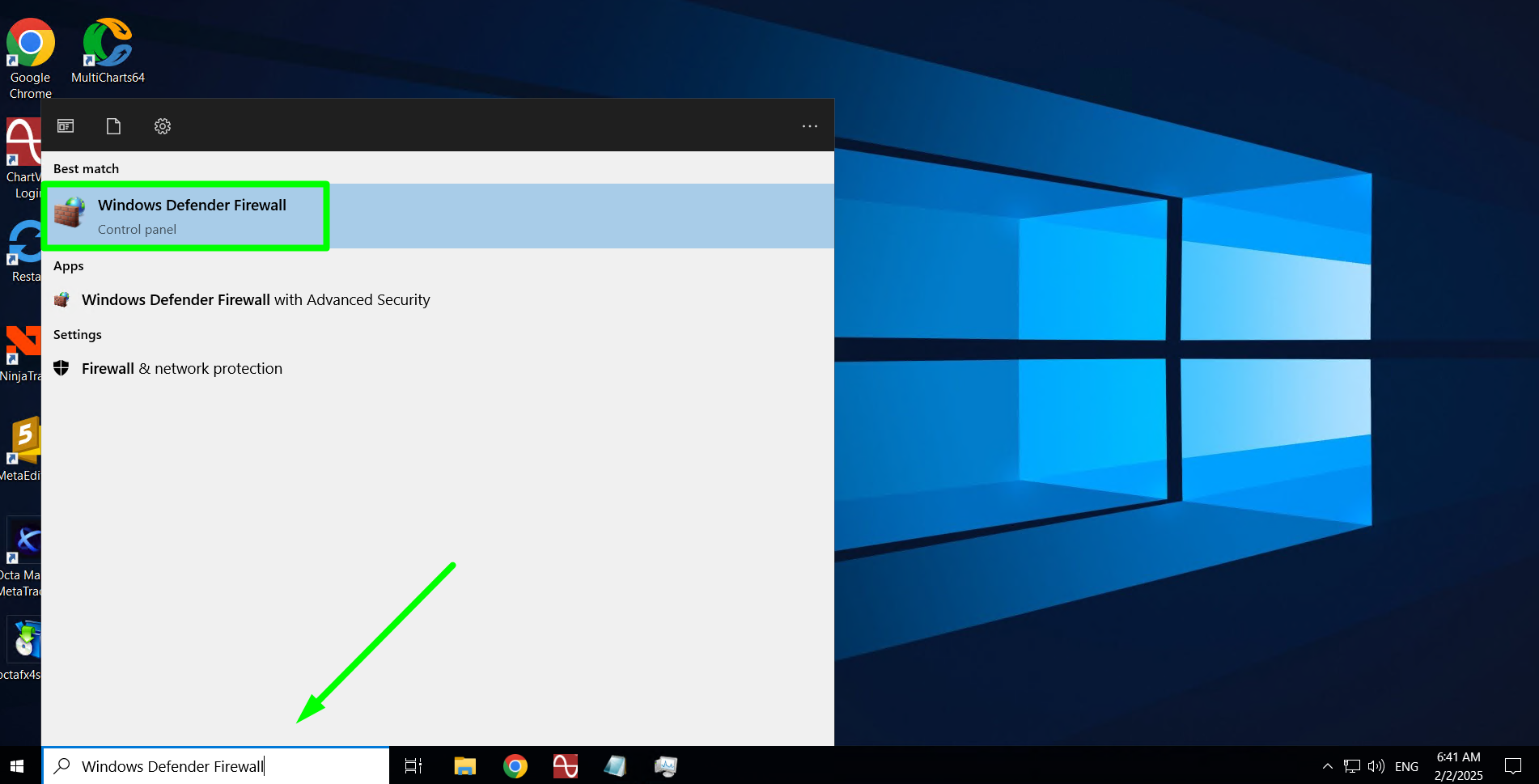Open Firewall & network protection settings
The height and width of the screenshot is (784, 1539).
pyautogui.click(x=182, y=369)
